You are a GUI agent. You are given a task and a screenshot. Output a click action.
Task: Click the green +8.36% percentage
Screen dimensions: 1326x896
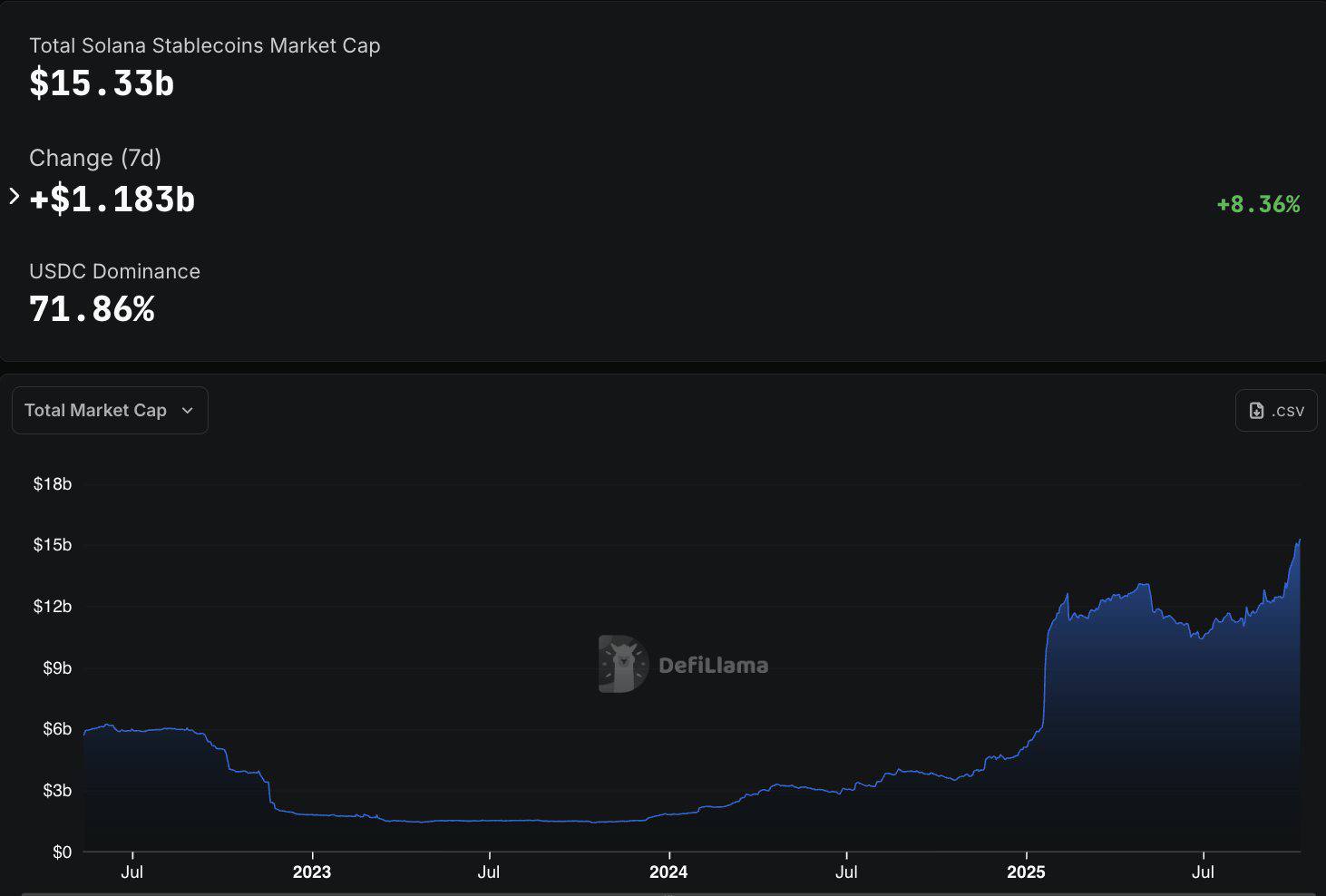[x=1258, y=204]
